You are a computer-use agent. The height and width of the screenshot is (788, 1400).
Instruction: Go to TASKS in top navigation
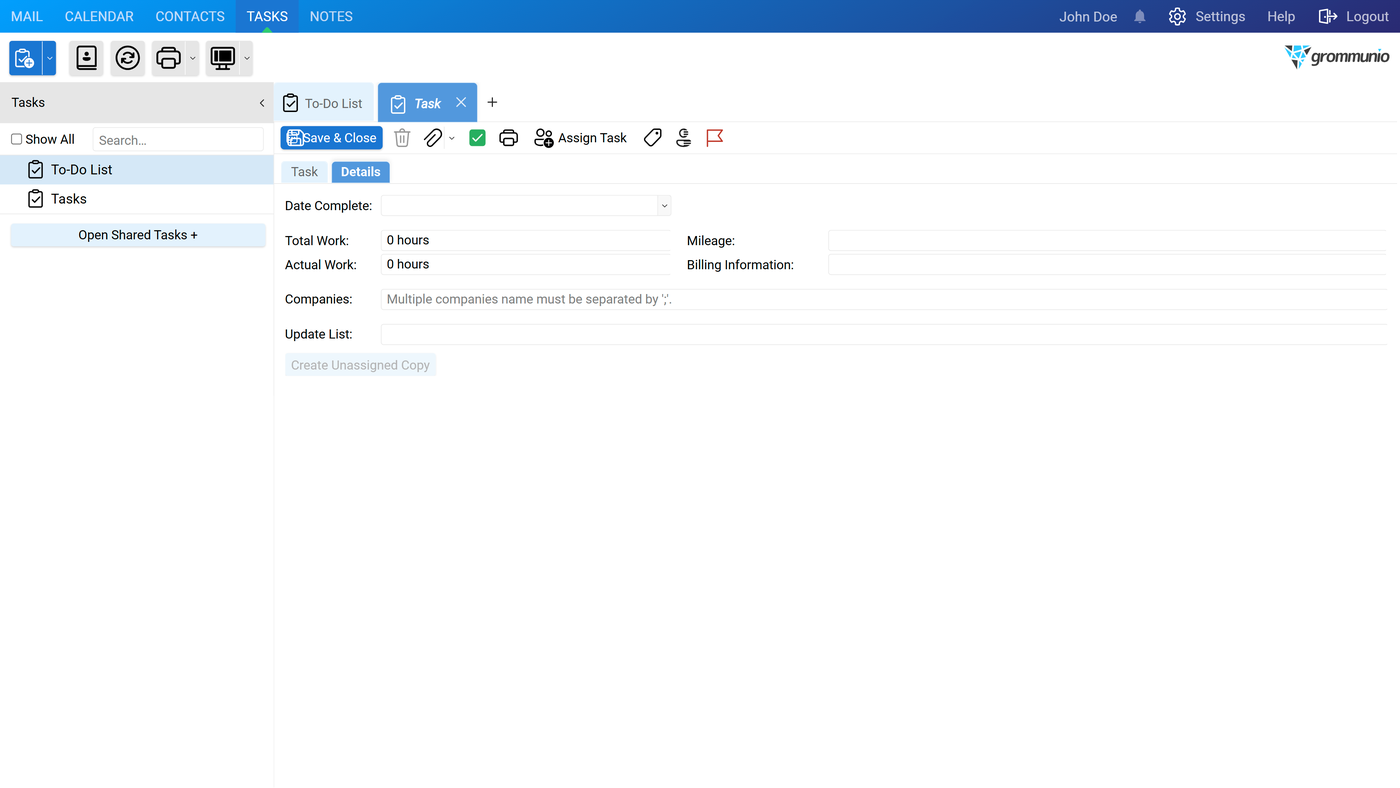click(x=267, y=16)
